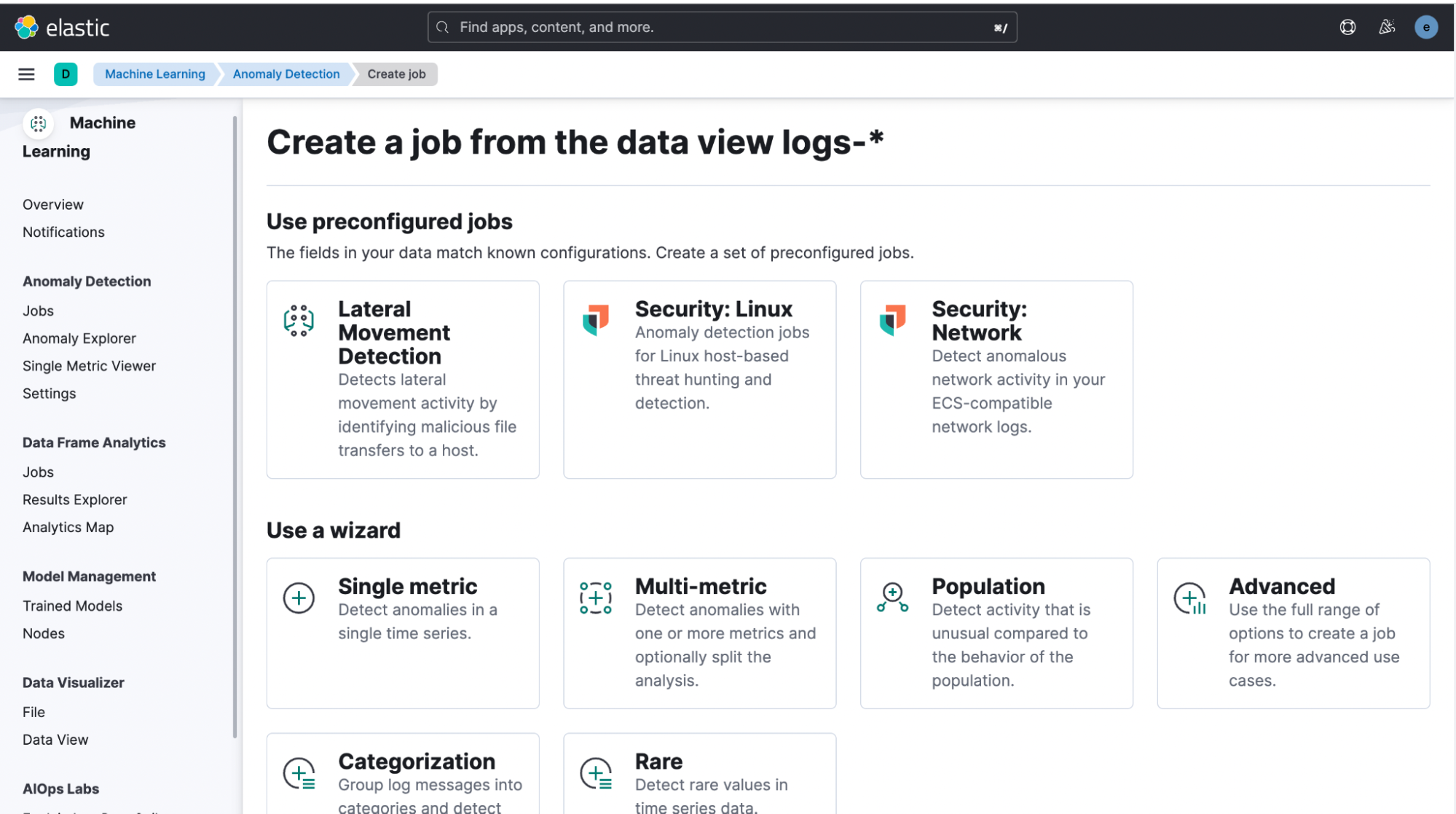The width and height of the screenshot is (1456, 814).
Task: Choose the Rare wizard title
Action: click(658, 762)
